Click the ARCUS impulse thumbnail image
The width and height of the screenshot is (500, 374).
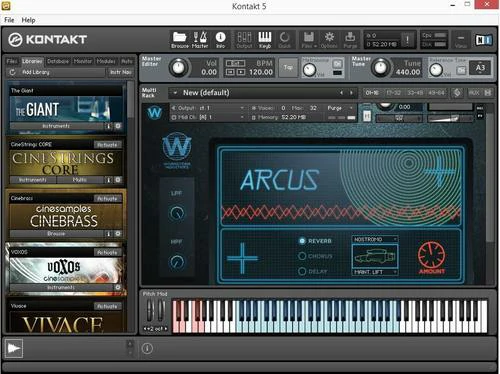[375, 256]
